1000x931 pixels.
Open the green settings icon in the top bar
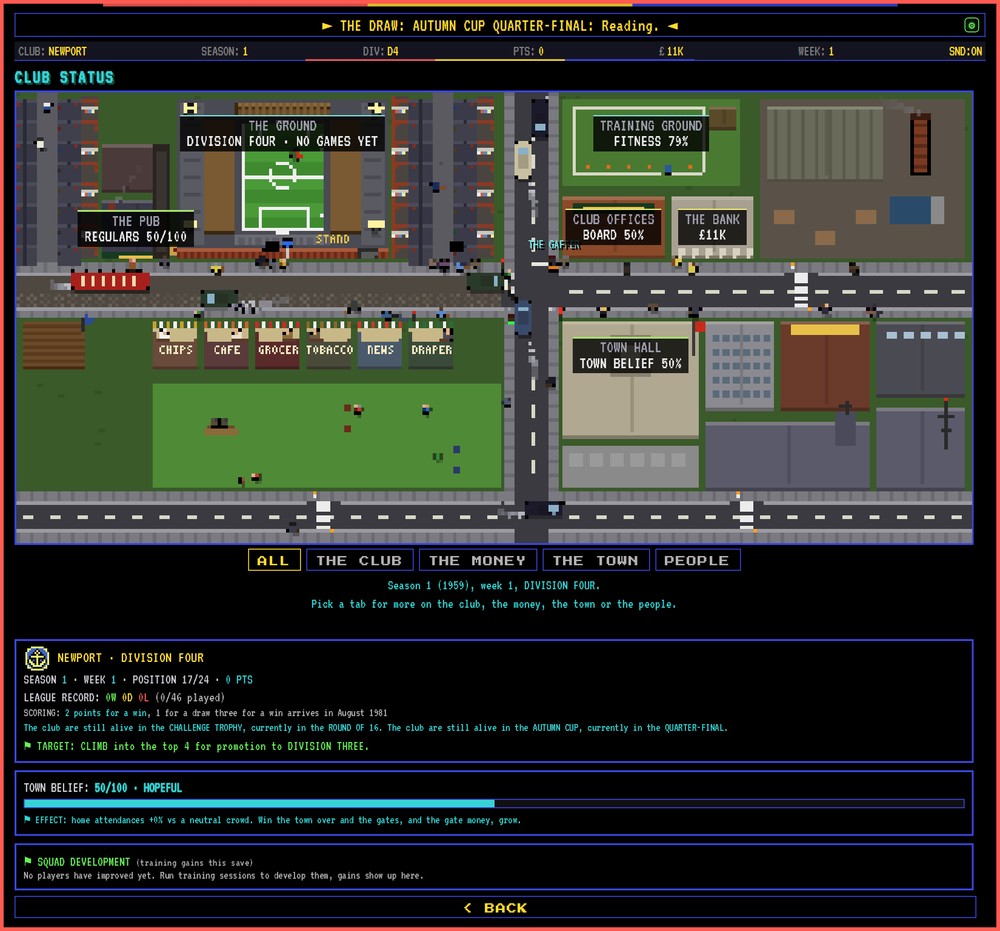coord(971,26)
